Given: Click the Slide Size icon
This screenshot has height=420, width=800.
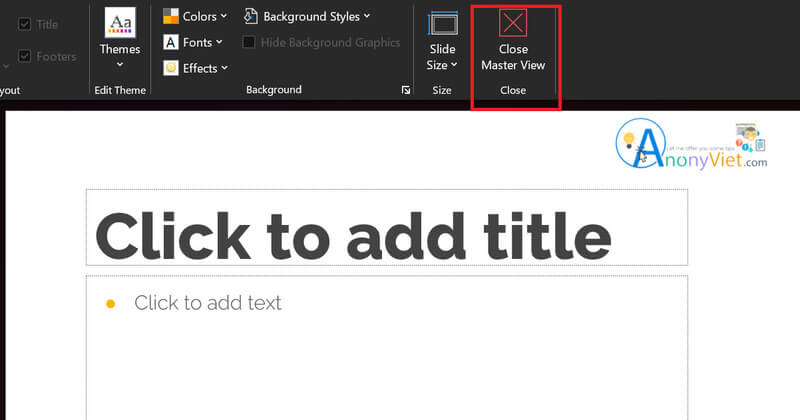Looking at the screenshot, I should point(442,24).
